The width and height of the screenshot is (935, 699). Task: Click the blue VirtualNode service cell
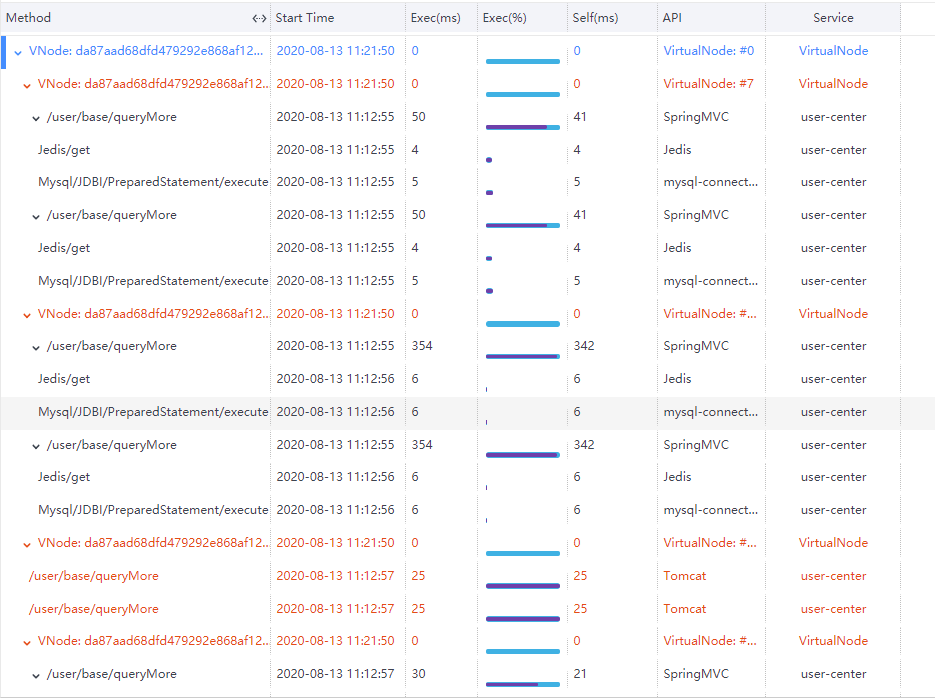point(833,51)
